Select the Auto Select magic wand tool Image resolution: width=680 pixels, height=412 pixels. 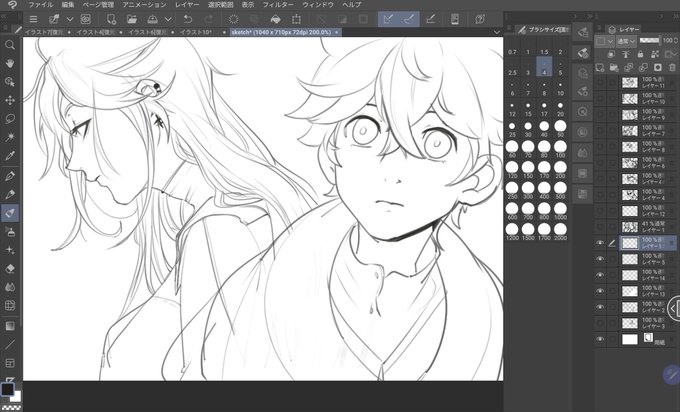10,137
